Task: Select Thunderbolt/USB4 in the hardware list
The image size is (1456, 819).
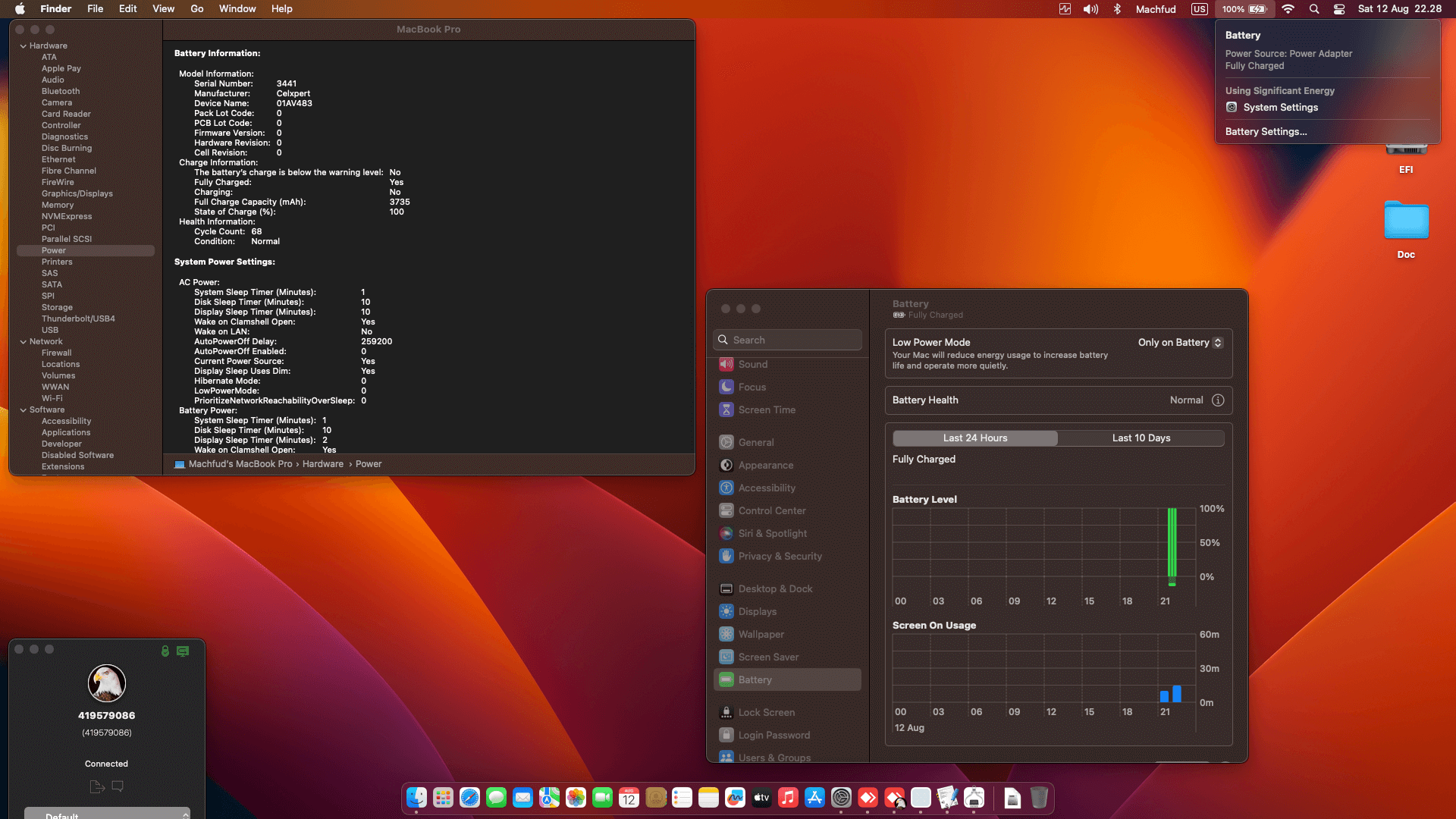Action: [78, 319]
